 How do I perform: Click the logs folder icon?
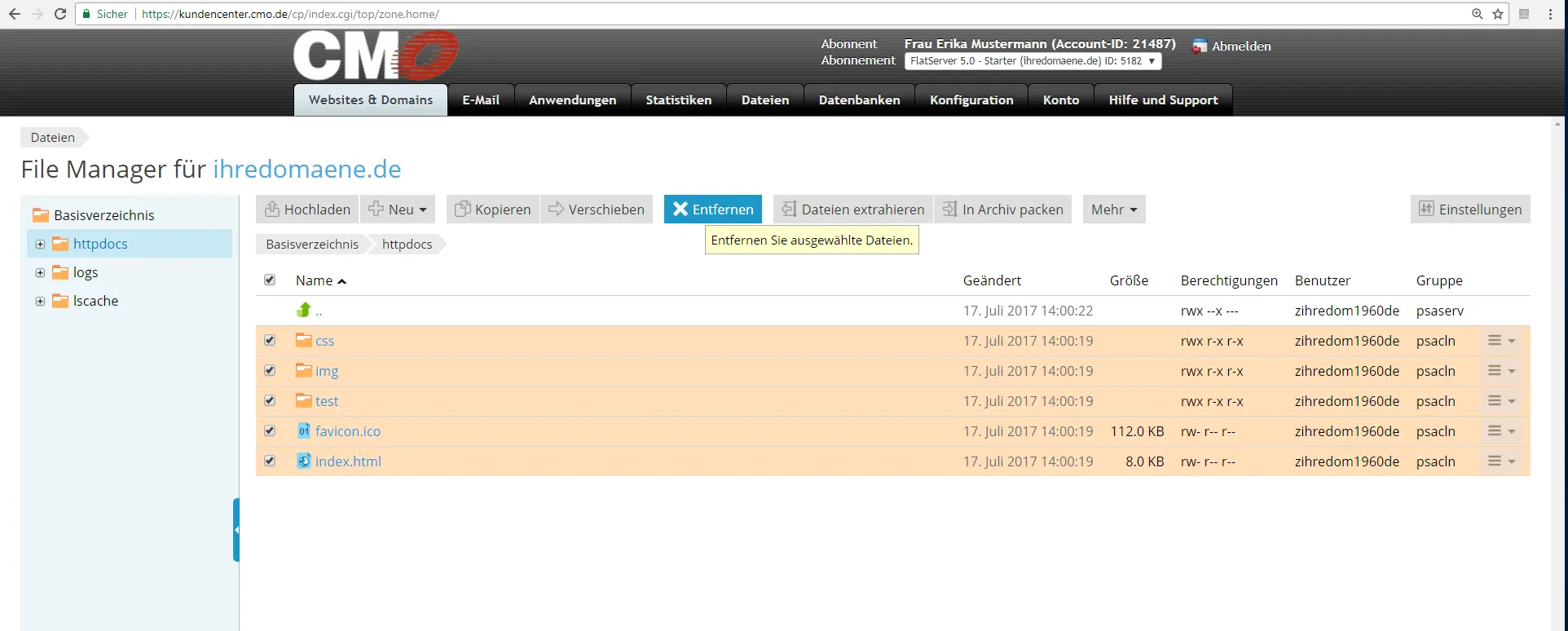60,272
